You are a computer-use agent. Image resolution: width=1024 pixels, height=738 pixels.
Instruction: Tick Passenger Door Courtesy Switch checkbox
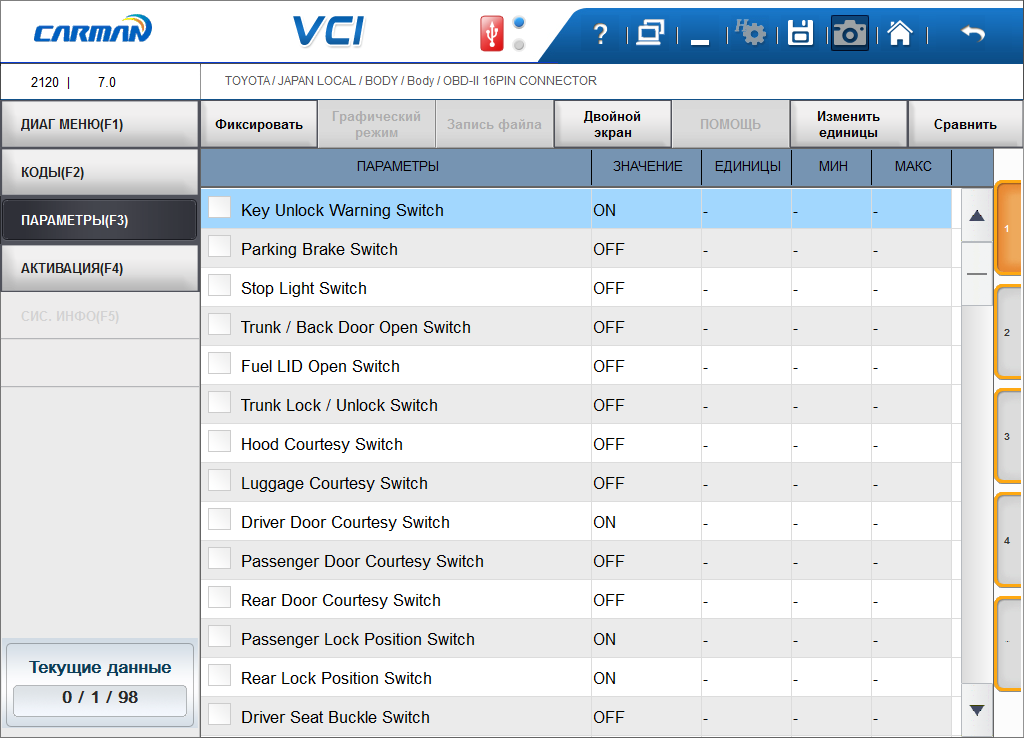219,558
